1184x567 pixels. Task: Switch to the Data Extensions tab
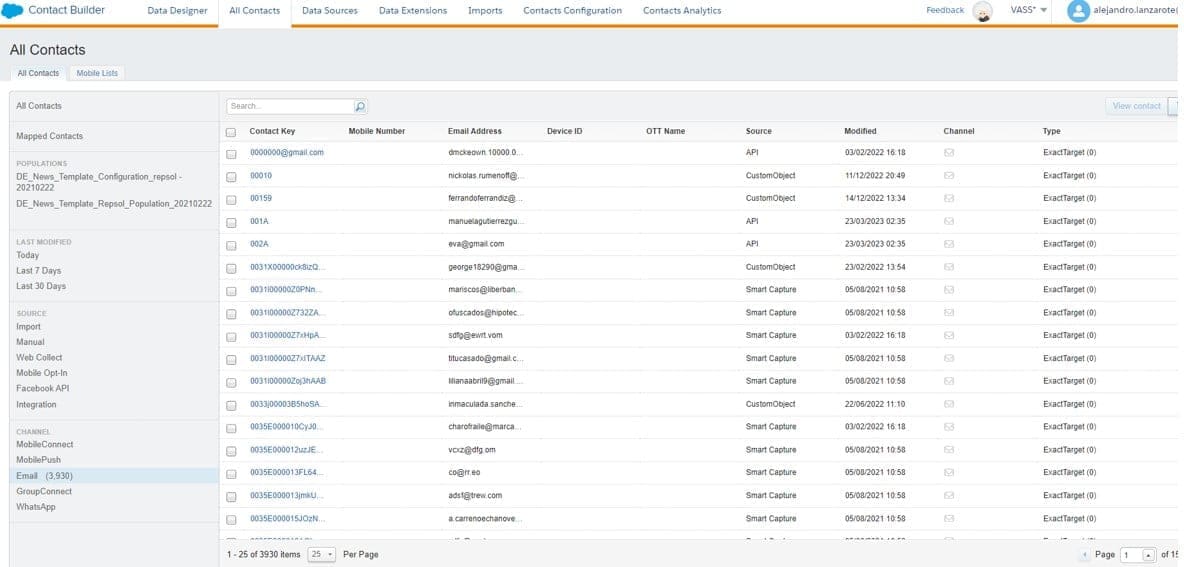coord(412,11)
